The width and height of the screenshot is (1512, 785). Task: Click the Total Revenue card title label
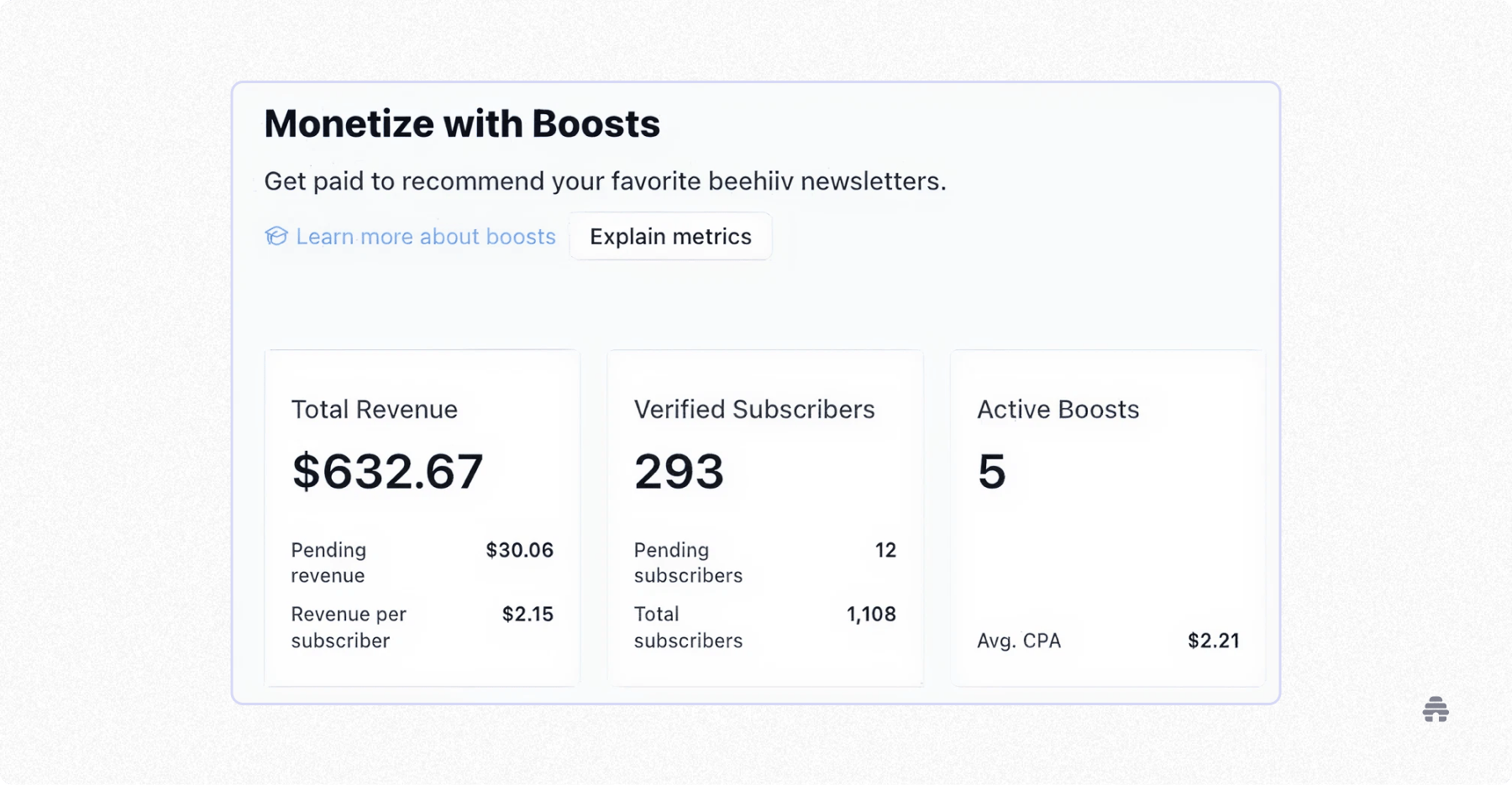[x=374, y=410]
